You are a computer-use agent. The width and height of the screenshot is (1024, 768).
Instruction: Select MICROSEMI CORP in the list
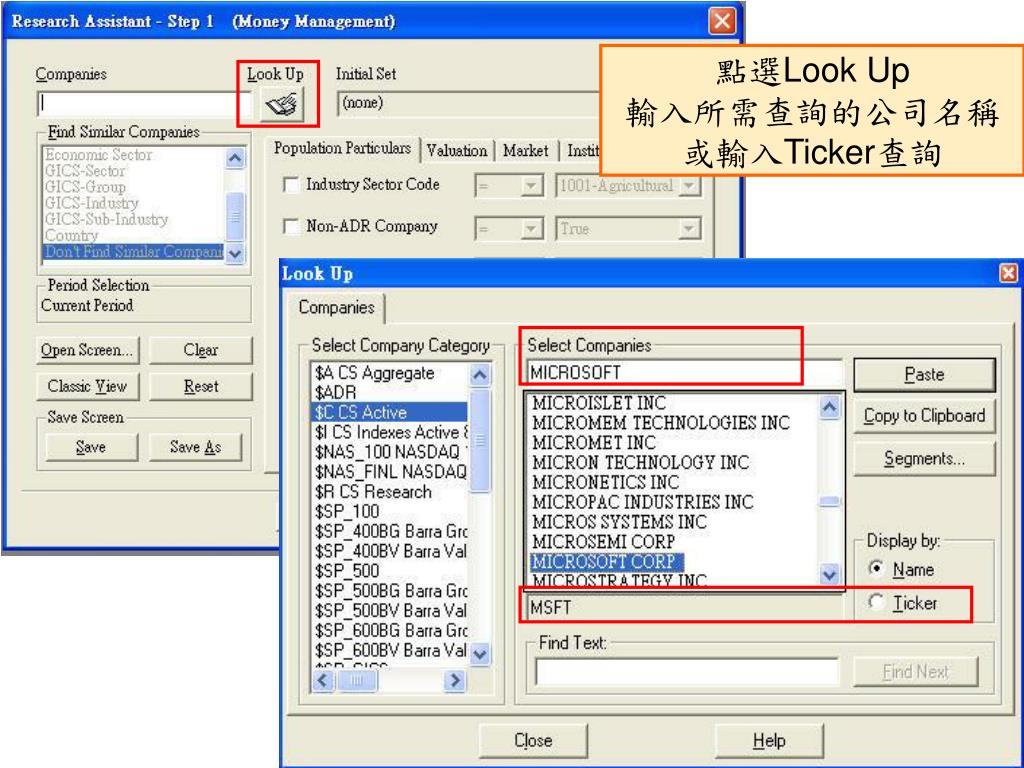(603, 541)
